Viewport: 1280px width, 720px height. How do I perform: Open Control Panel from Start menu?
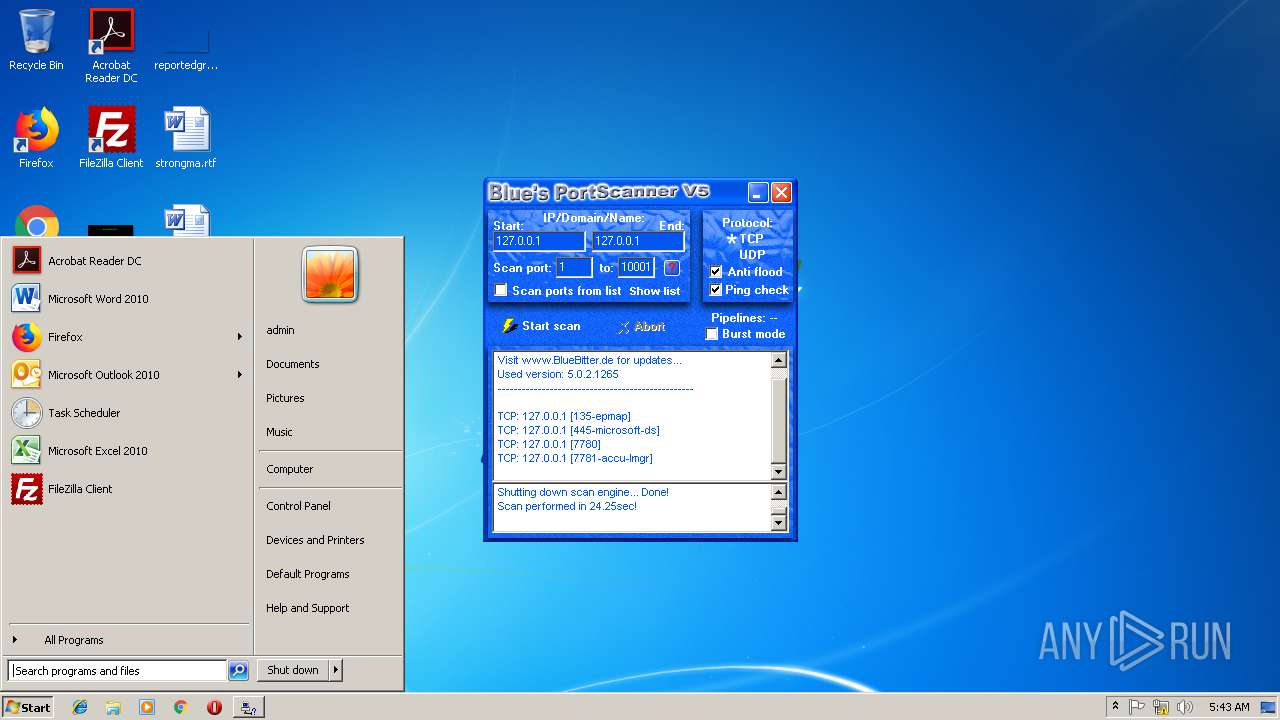click(x=298, y=506)
